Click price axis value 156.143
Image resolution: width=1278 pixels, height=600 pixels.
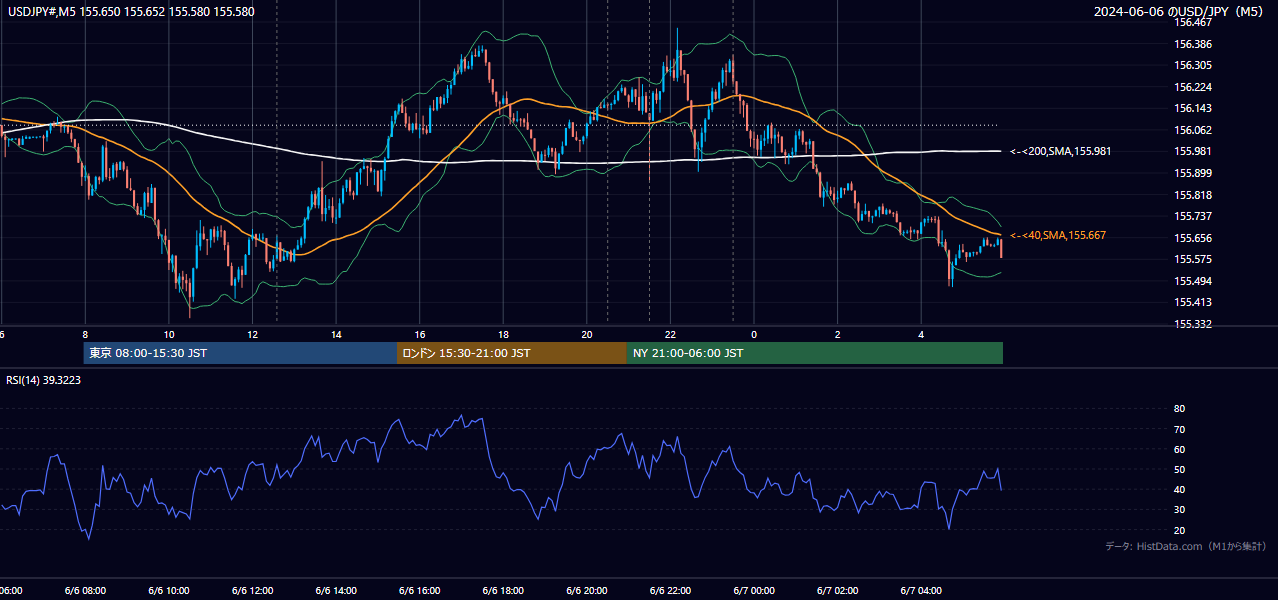point(1193,108)
